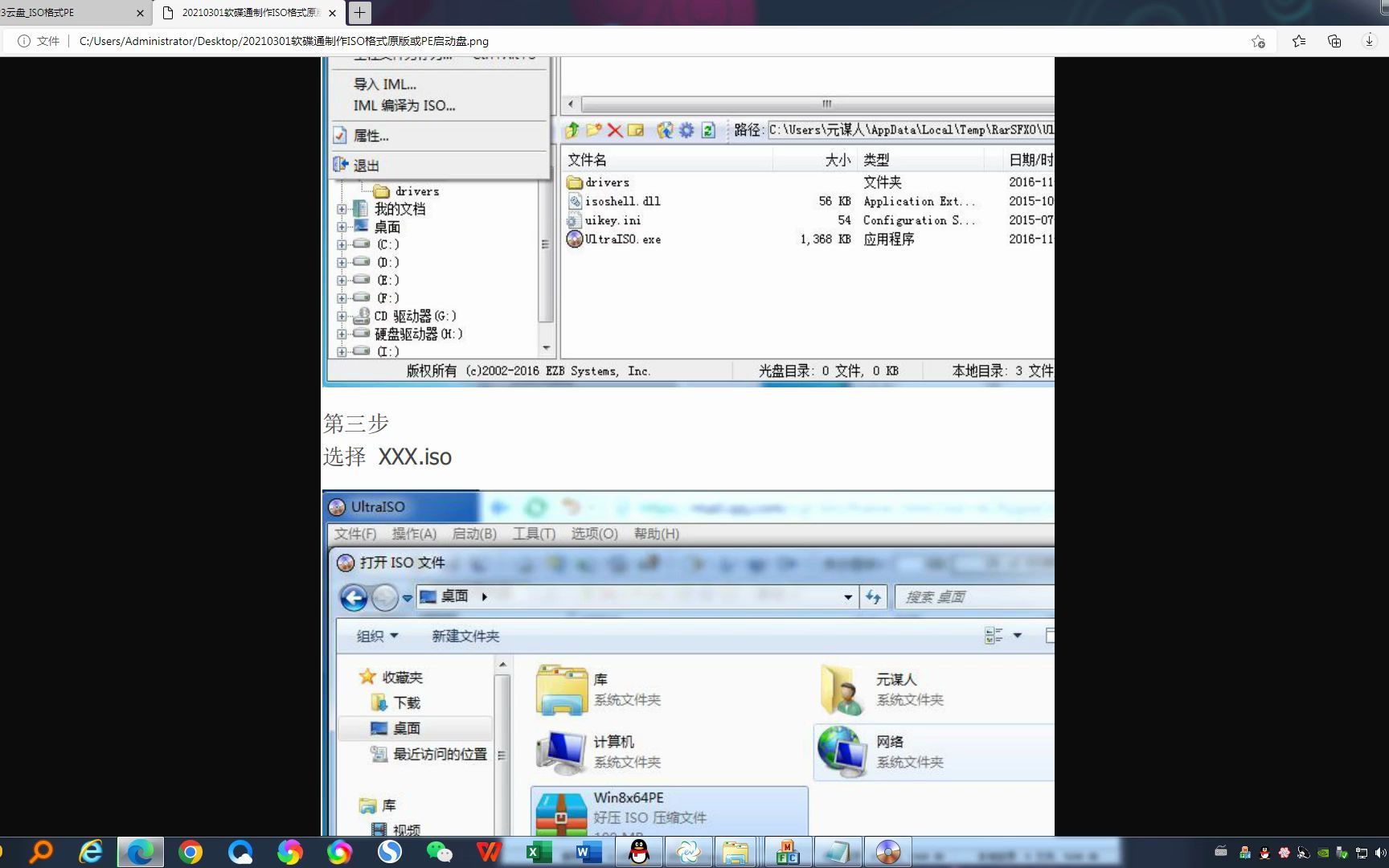Image resolution: width=1389 pixels, height=868 pixels.
Task: Open the 选项(O) menu
Action: pyautogui.click(x=594, y=534)
